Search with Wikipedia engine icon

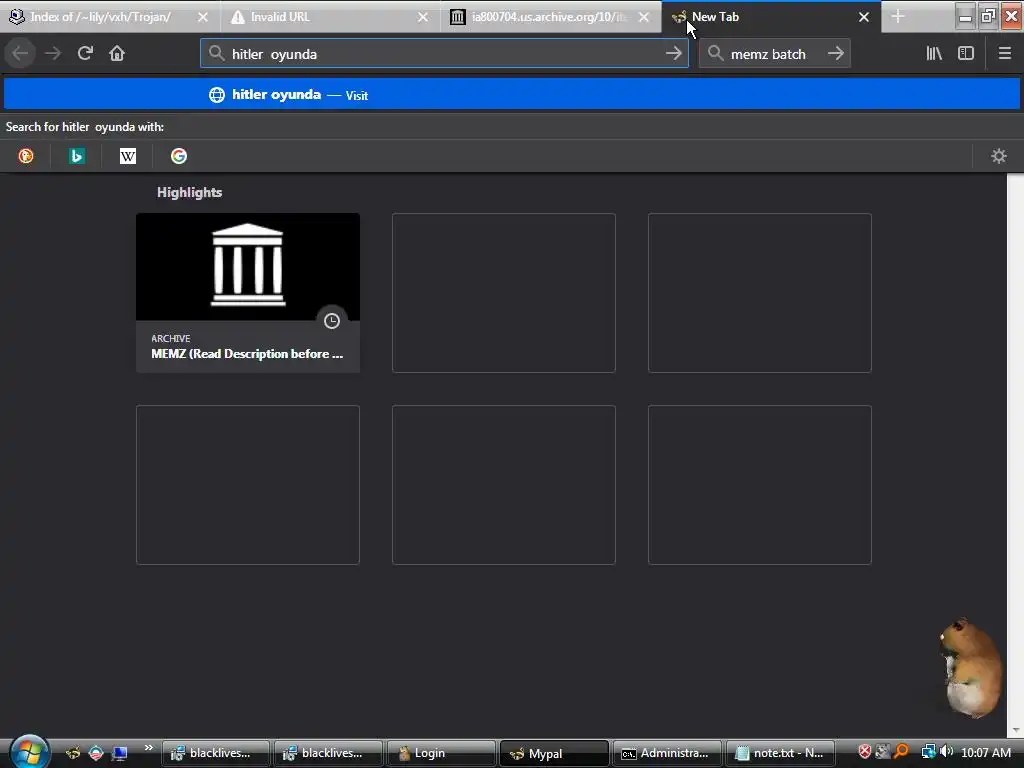pyautogui.click(x=128, y=156)
